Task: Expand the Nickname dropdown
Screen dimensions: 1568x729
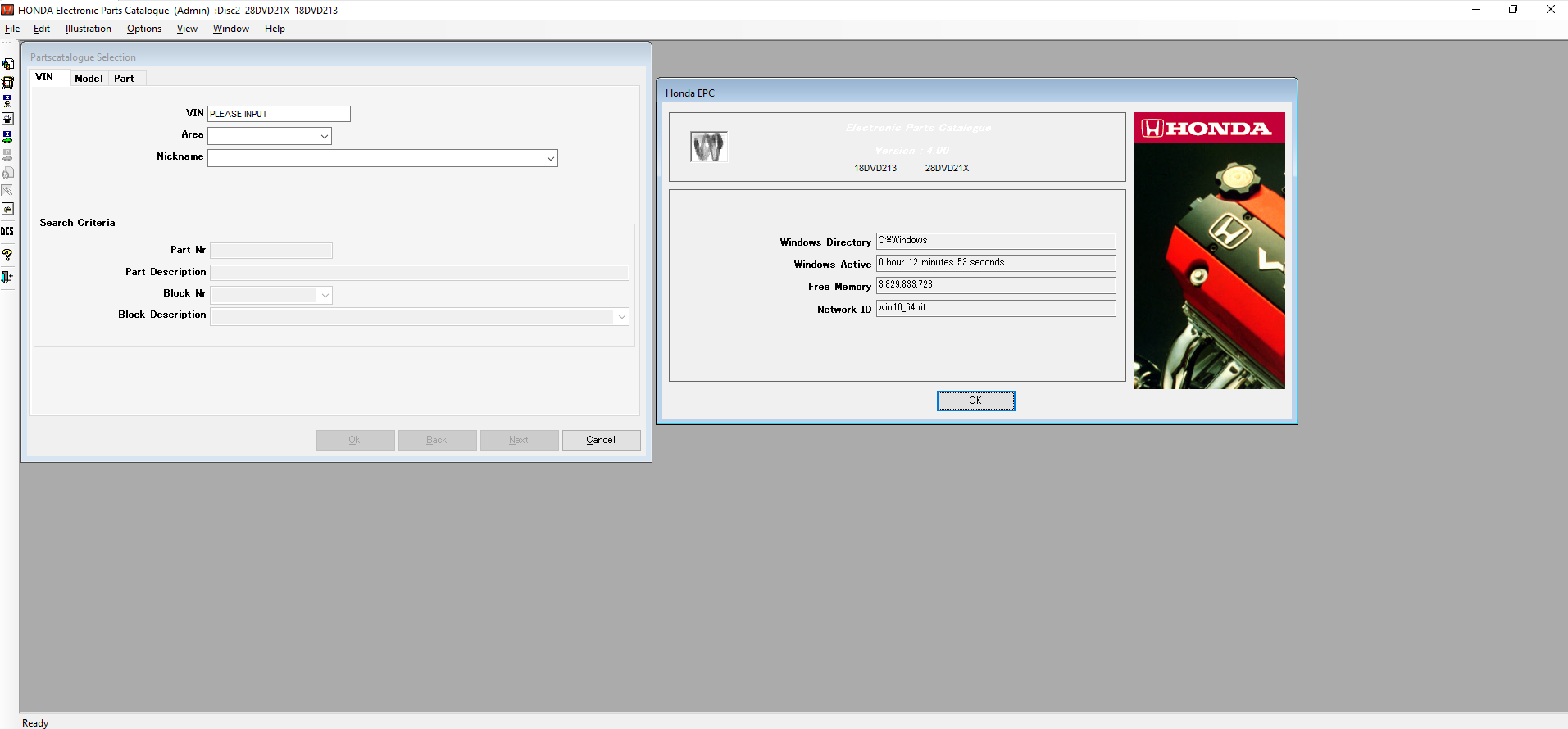Action: [x=551, y=158]
